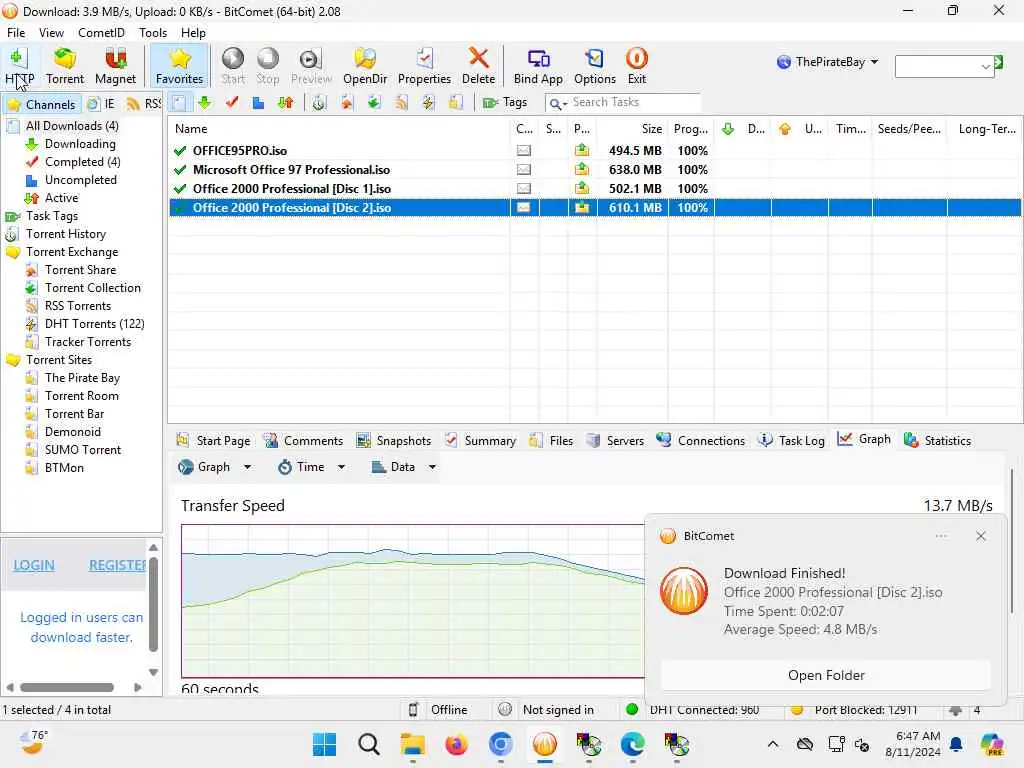The image size is (1024, 768).
Task: Switch to the IE tab in the sidebar
Action: pos(102,104)
